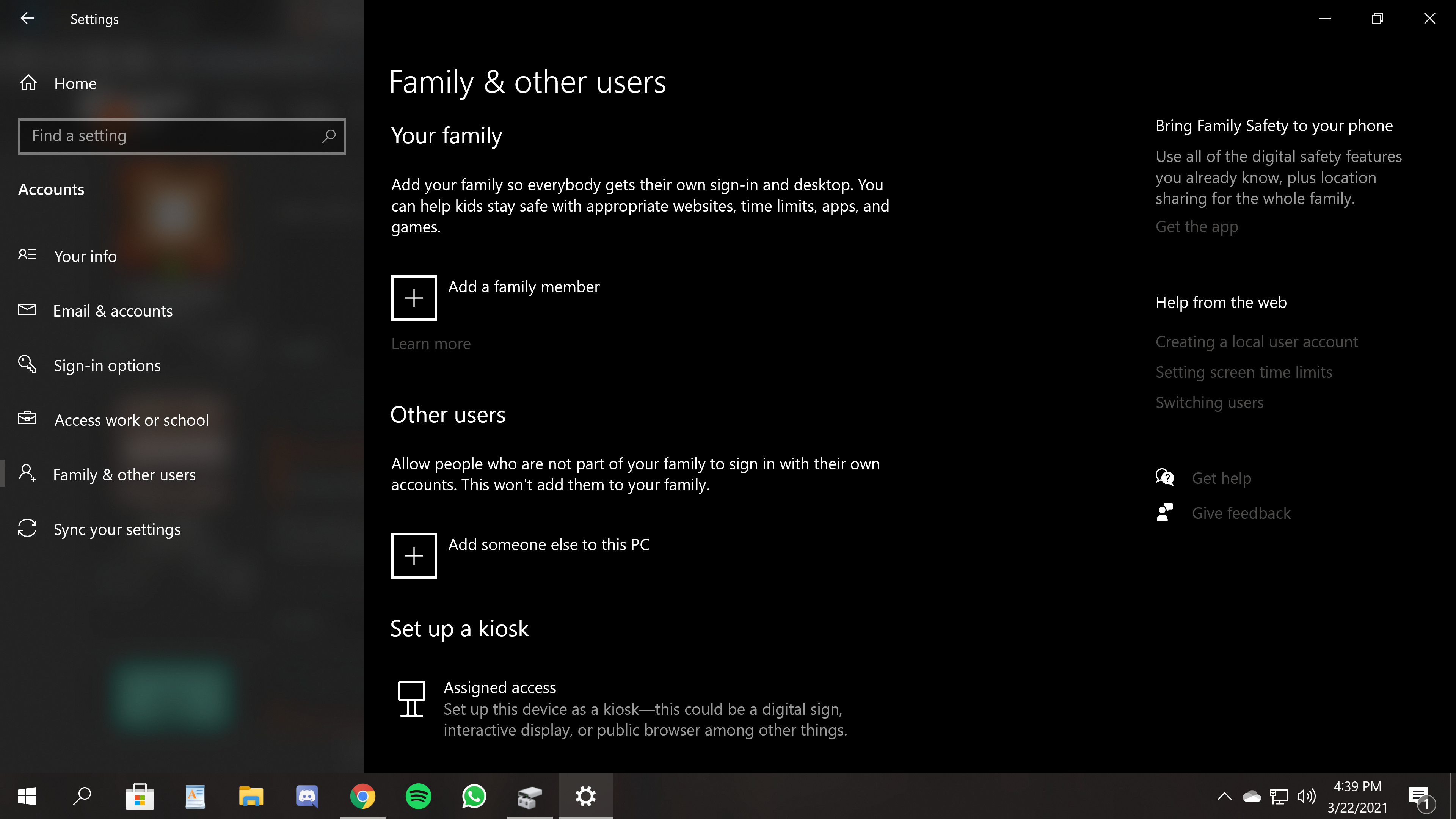This screenshot has width=1456, height=819.
Task: Click the Learn more link
Action: [431, 344]
